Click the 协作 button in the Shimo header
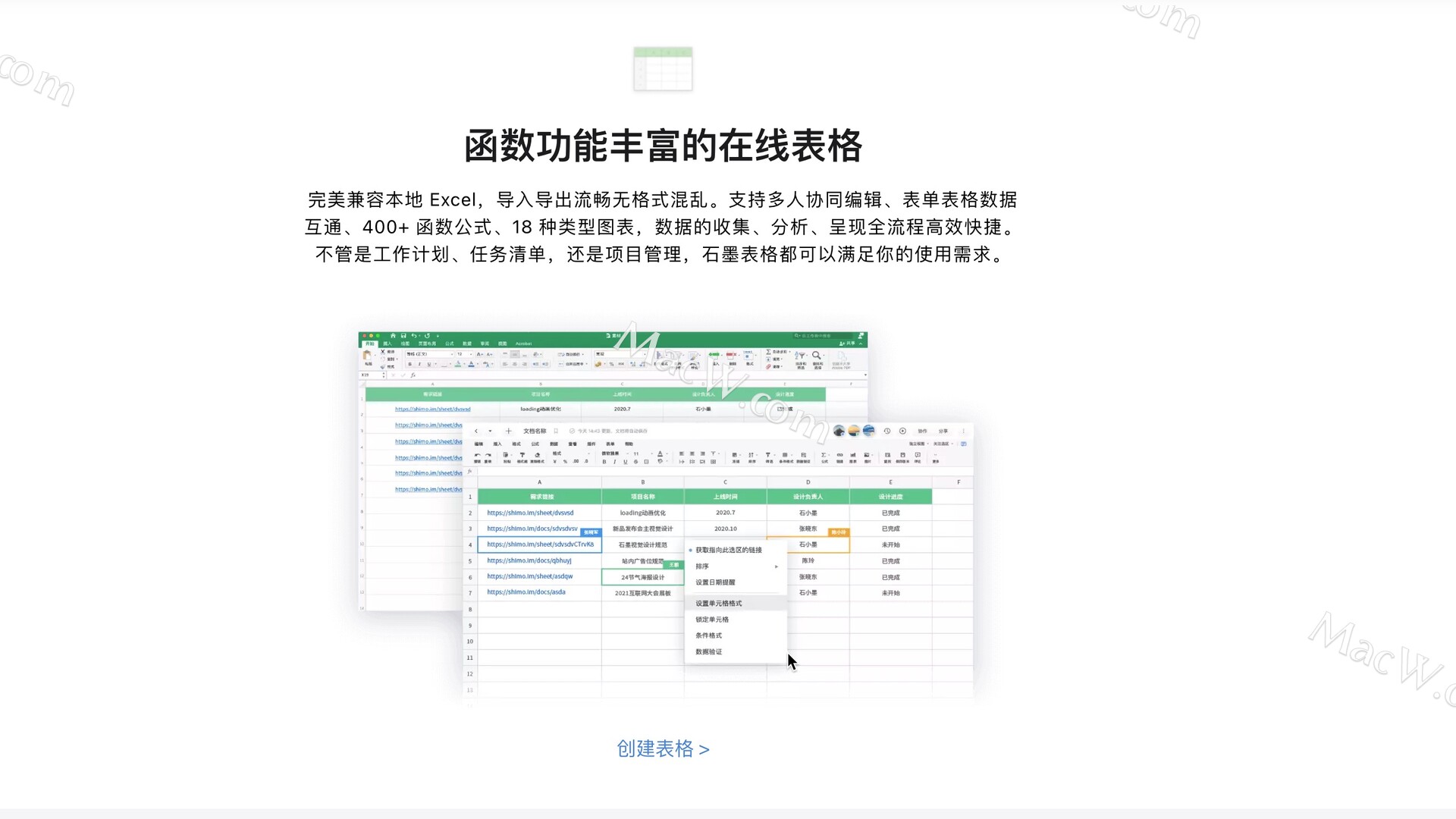 point(922,431)
